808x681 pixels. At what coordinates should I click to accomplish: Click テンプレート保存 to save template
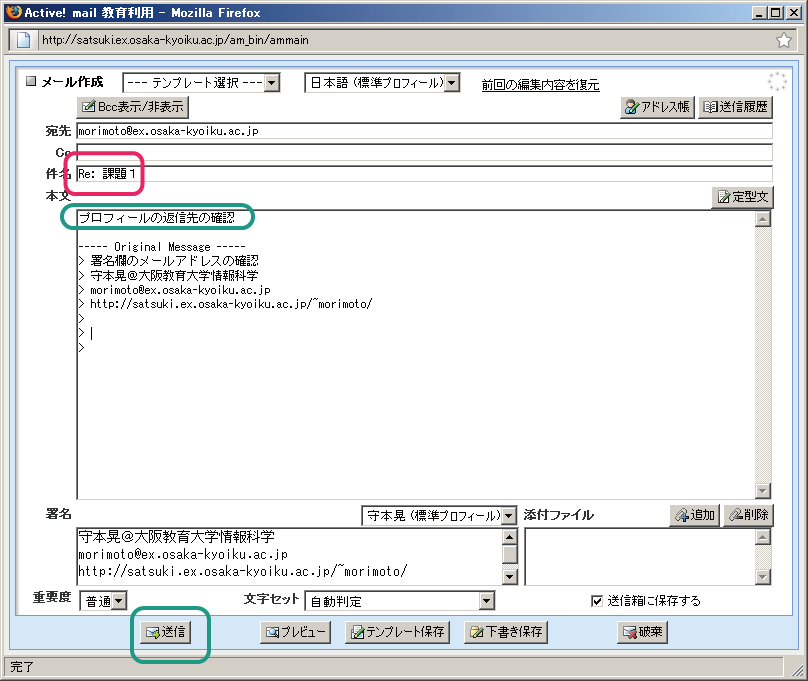397,632
